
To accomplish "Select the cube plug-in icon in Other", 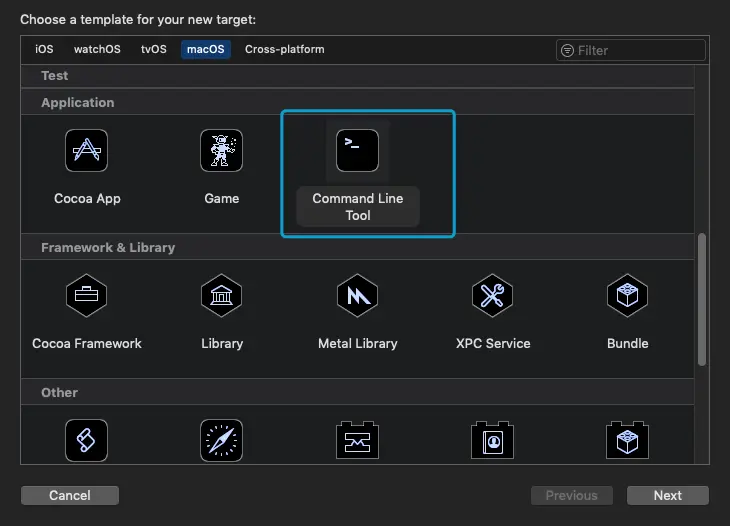I will click(x=628, y=440).
